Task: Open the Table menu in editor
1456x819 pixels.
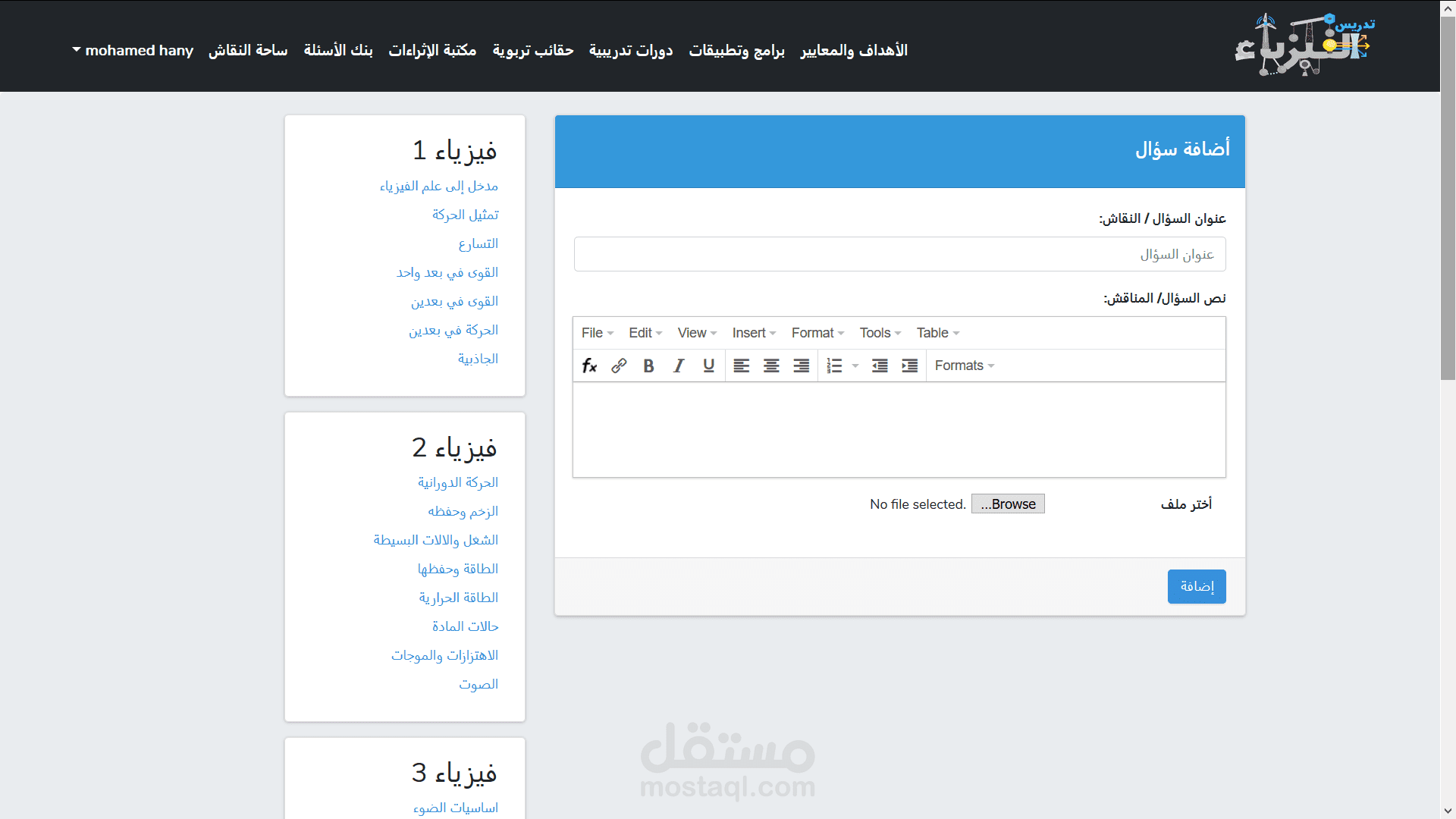Action: [x=937, y=333]
